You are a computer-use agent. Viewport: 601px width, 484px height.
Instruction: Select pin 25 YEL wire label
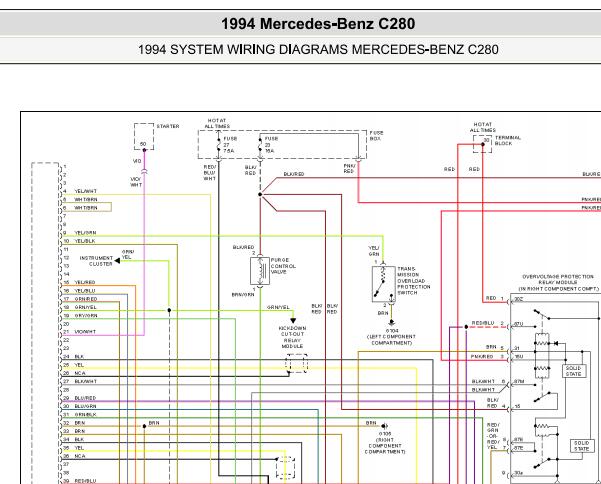[79, 365]
